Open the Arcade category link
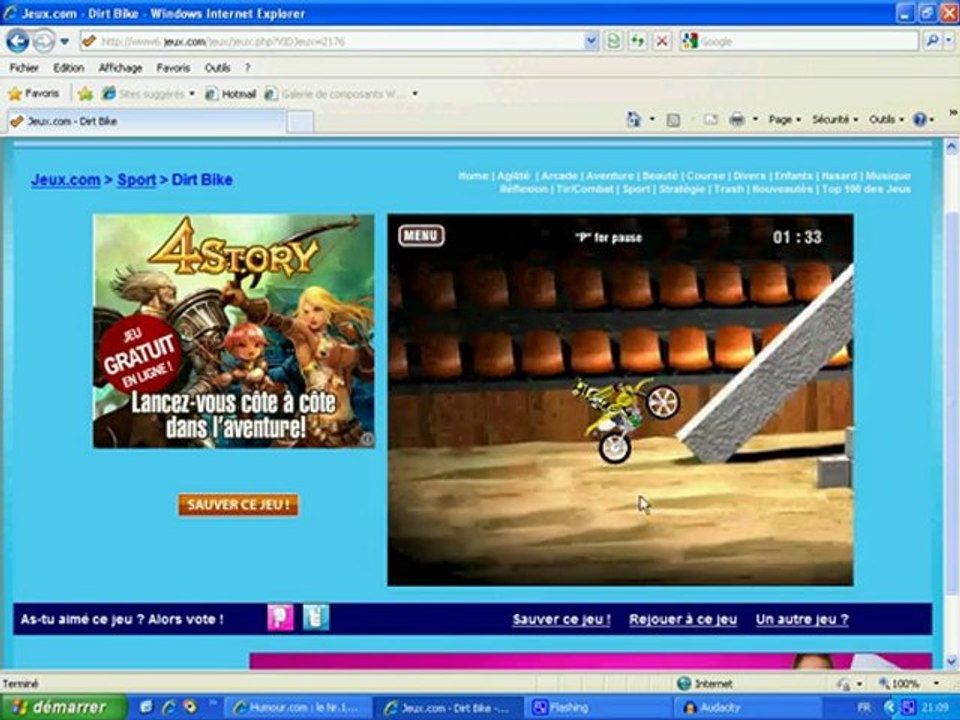Image resolution: width=960 pixels, height=720 pixels. pos(559,176)
